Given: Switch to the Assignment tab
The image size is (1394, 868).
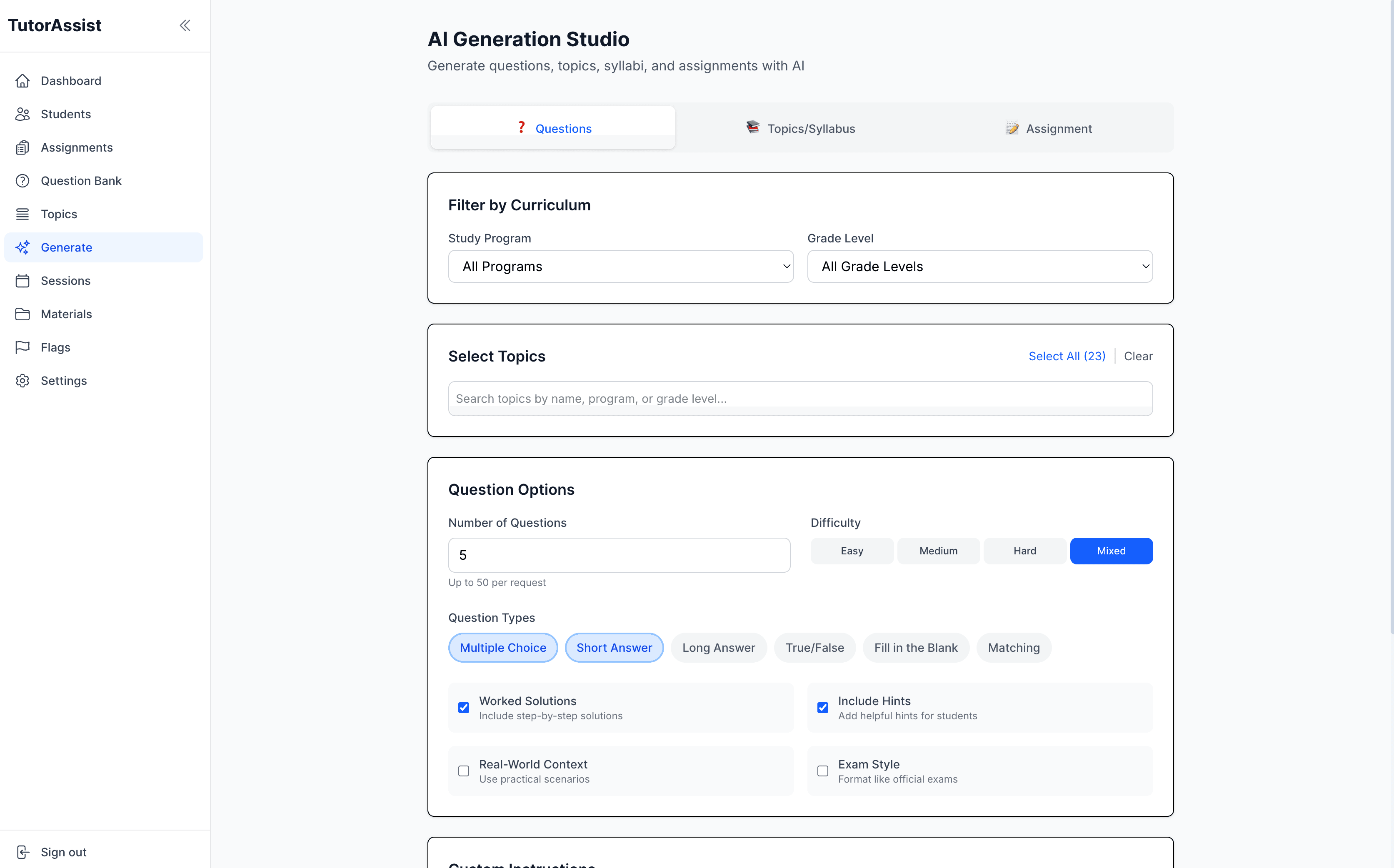Looking at the screenshot, I should point(1048,128).
